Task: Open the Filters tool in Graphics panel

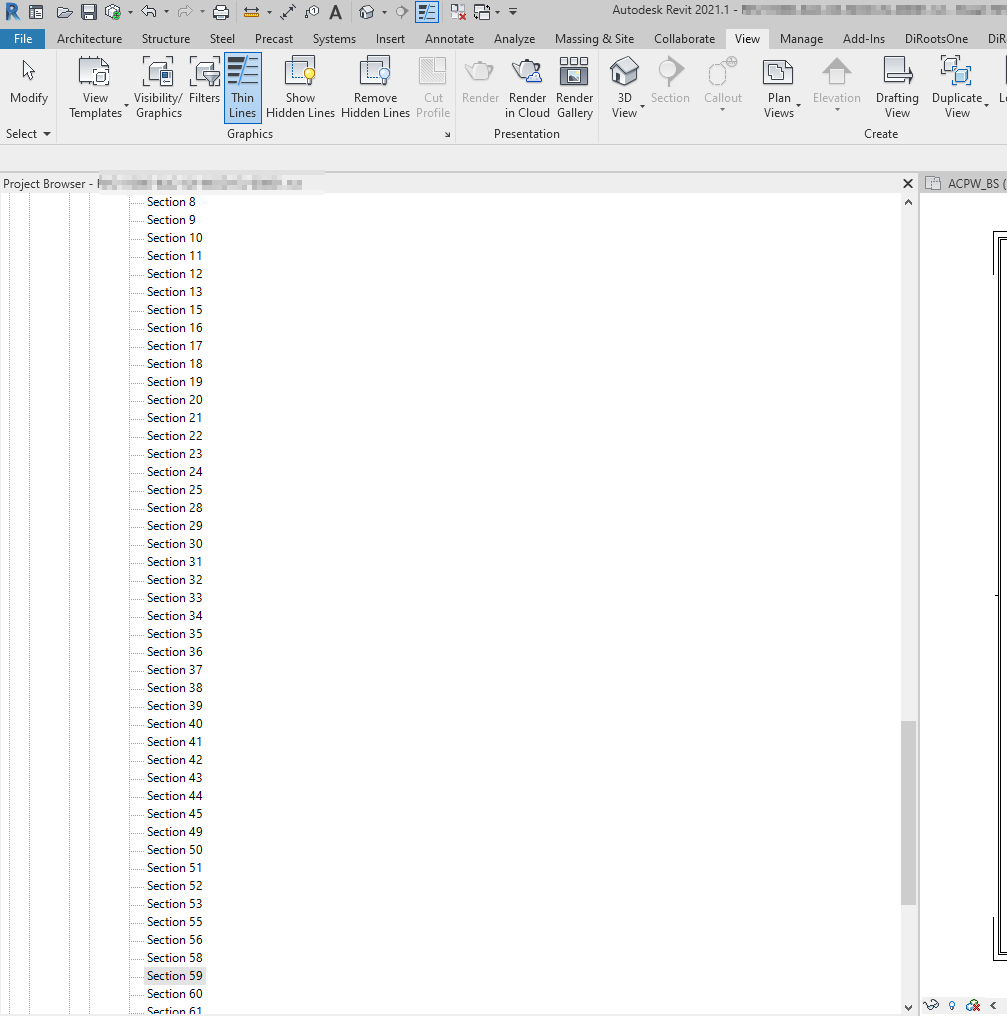Action: (x=204, y=81)
